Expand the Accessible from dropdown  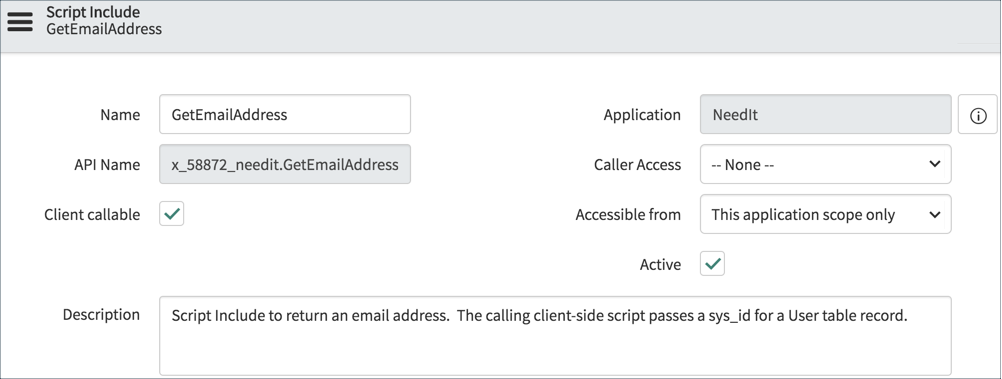[x=825, y=214]
